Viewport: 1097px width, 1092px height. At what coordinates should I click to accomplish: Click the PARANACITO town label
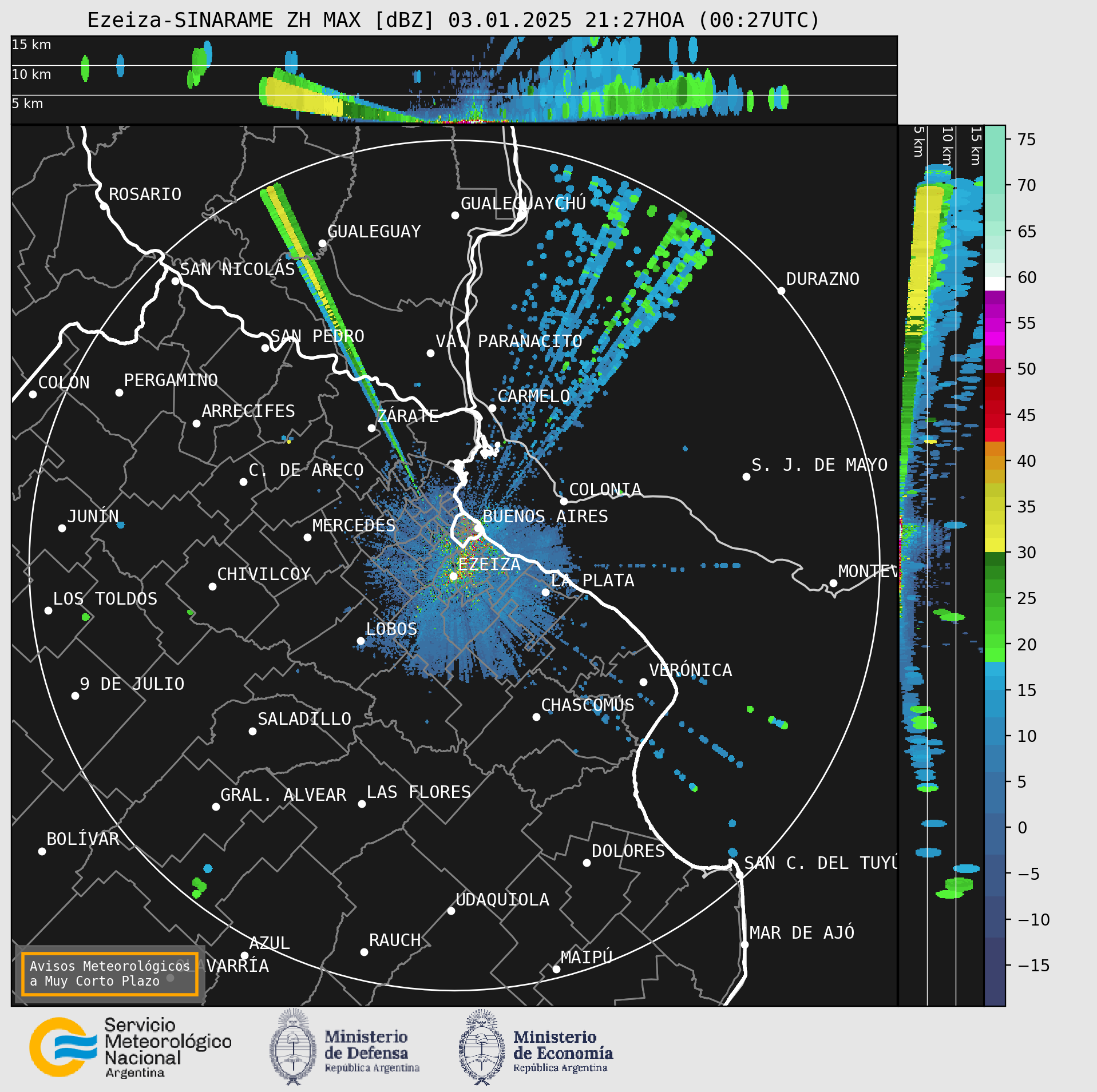[530, 342]
